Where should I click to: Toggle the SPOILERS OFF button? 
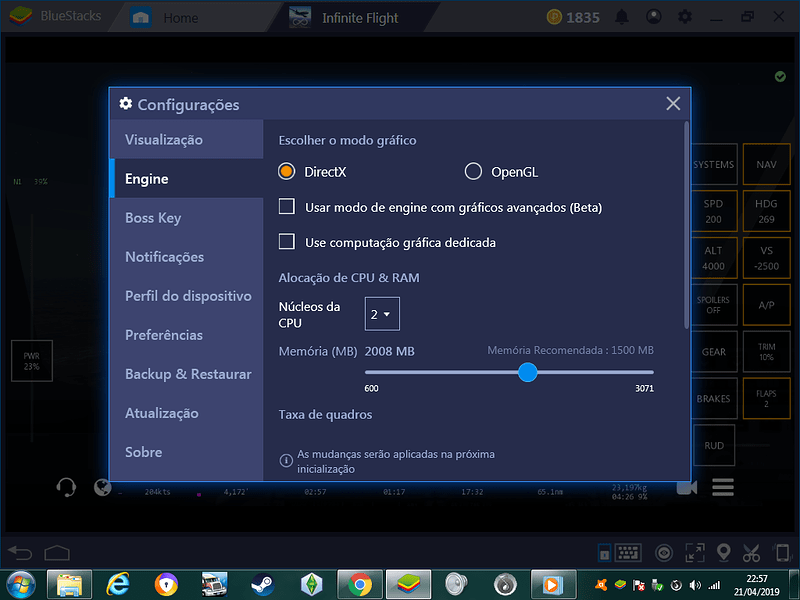tap(714, 305)
